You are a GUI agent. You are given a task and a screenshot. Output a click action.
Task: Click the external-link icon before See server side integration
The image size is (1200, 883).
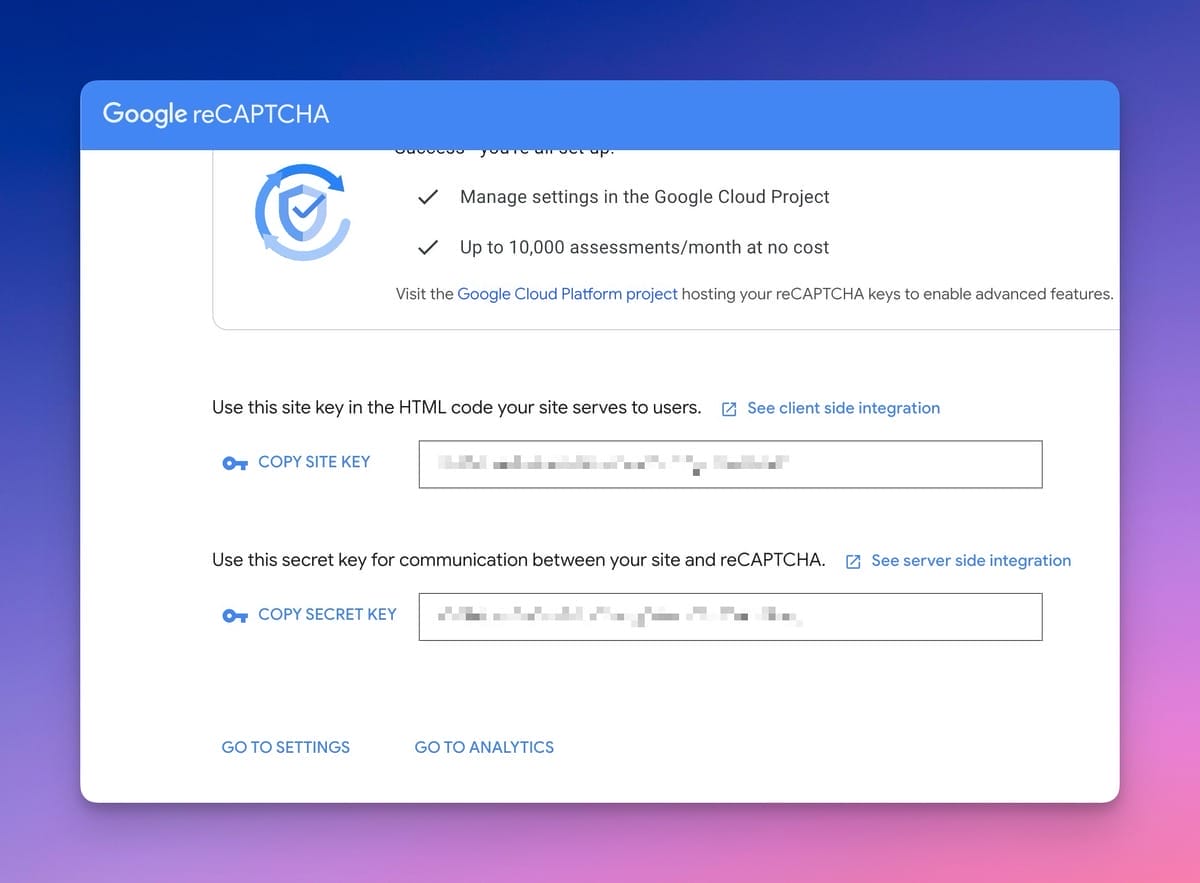[853, 561]
